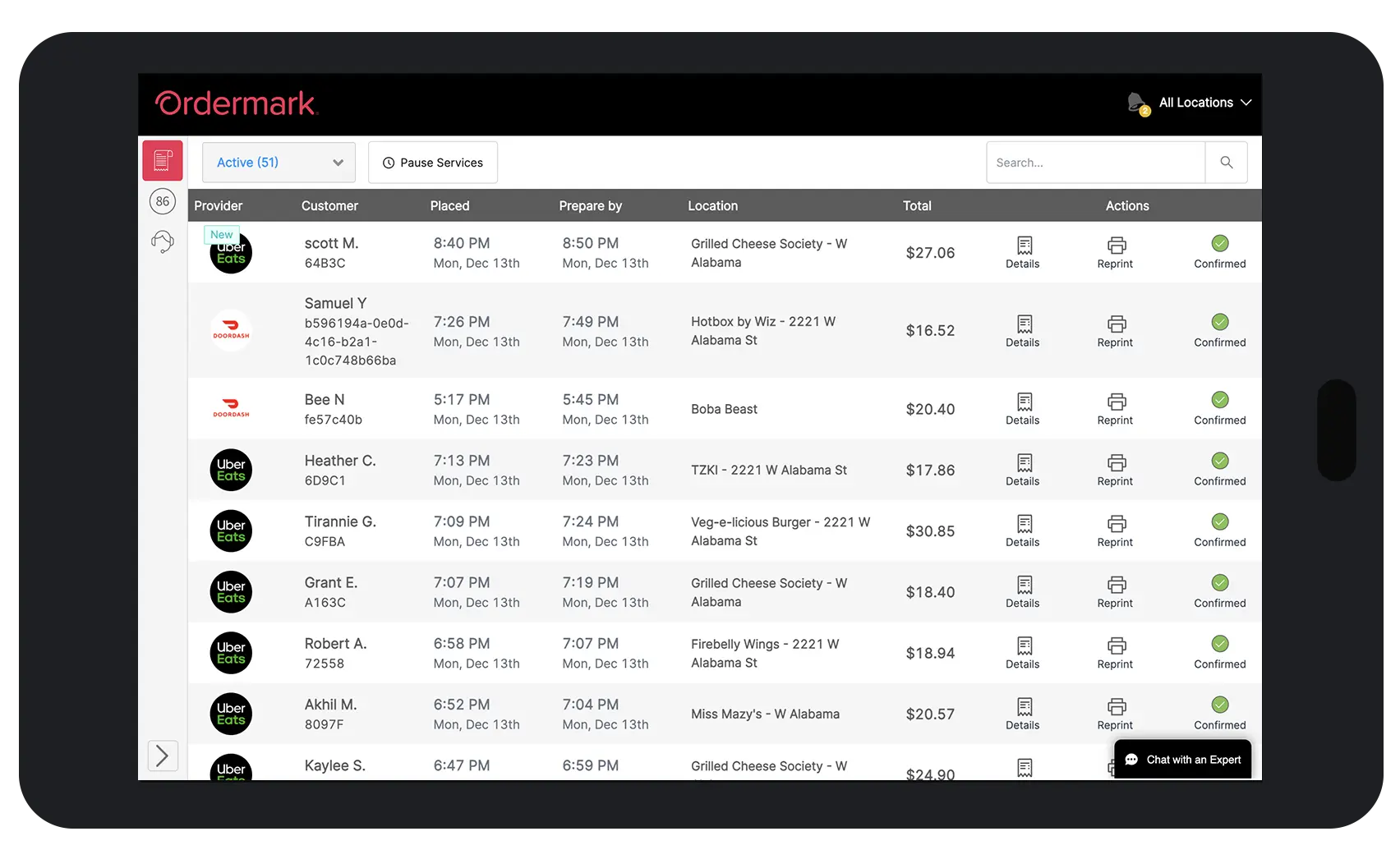Click the search magnifier button

click(1227, 163)
